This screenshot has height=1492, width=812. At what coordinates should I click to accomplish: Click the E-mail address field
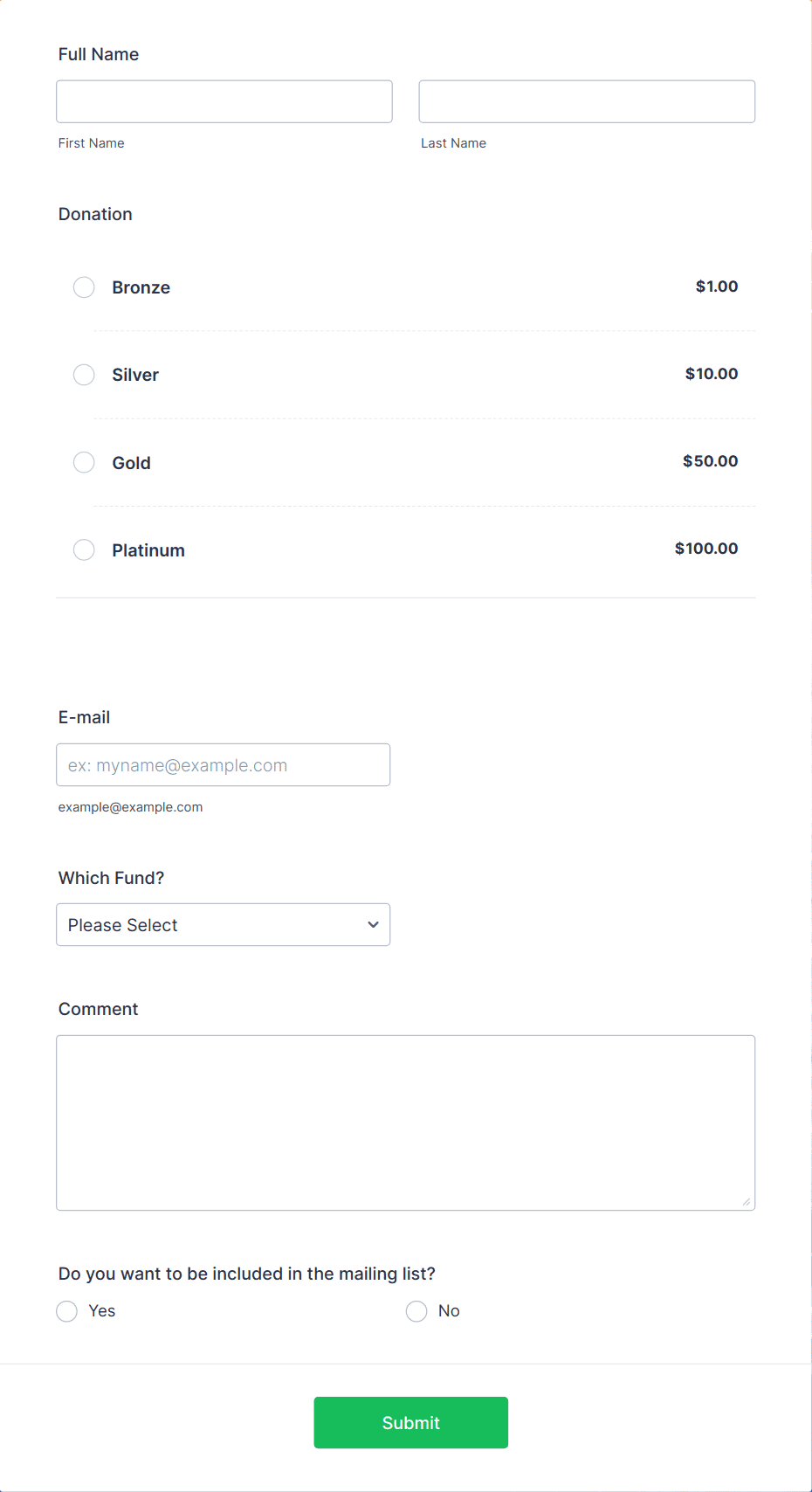click(x=224, y=765)
